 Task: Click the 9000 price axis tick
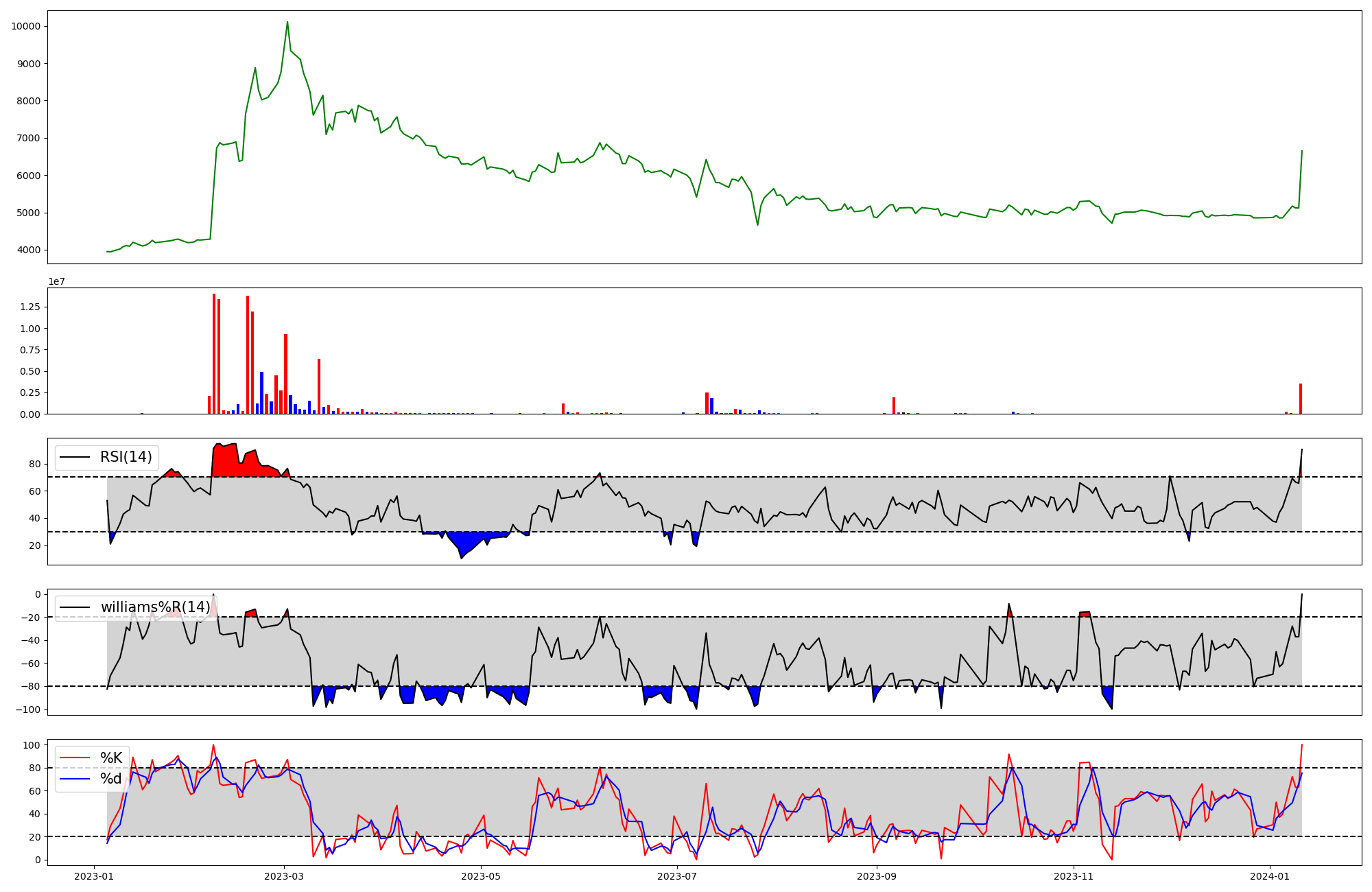point(28,64)
